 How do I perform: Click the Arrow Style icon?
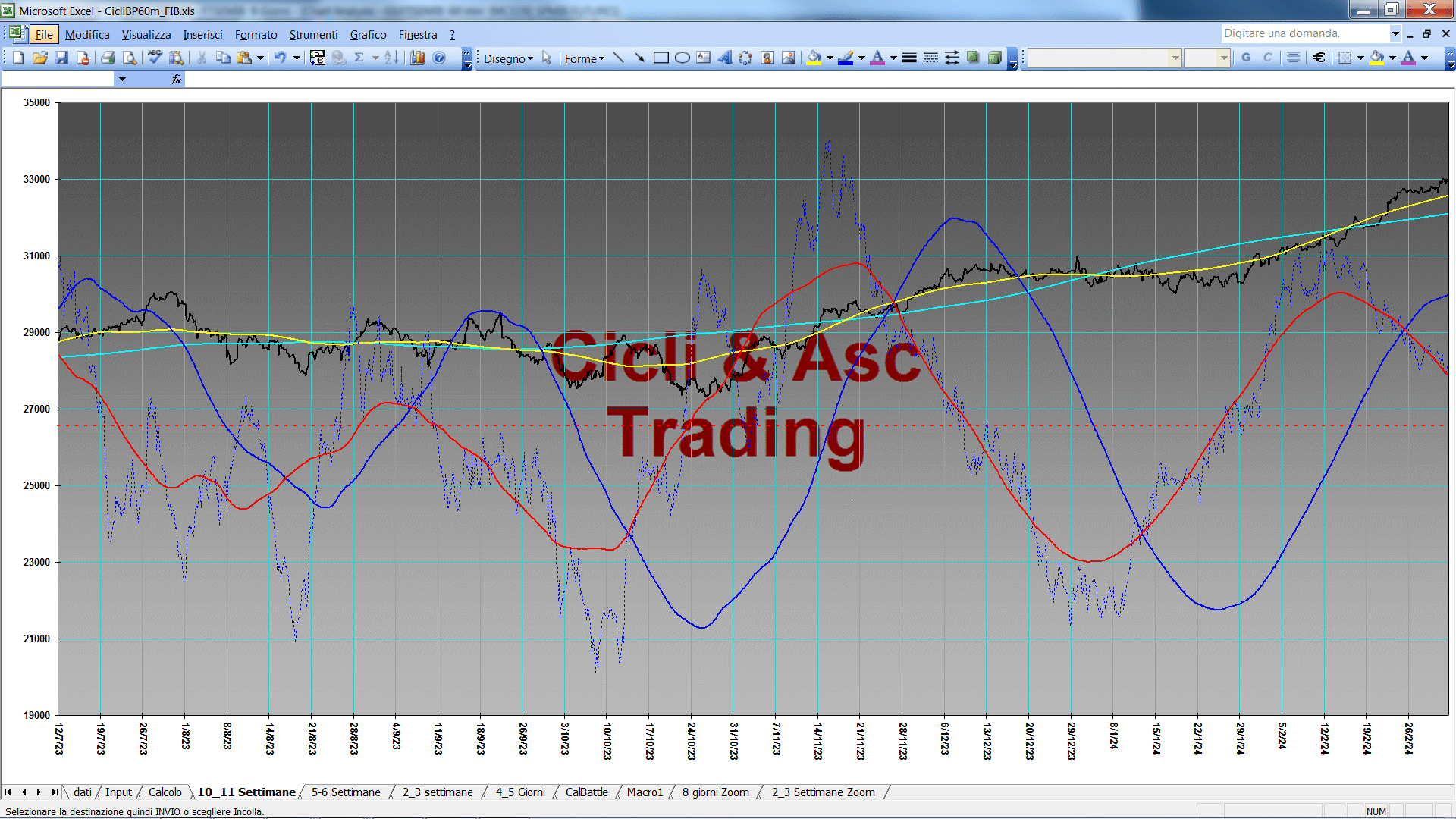[952, 58]
